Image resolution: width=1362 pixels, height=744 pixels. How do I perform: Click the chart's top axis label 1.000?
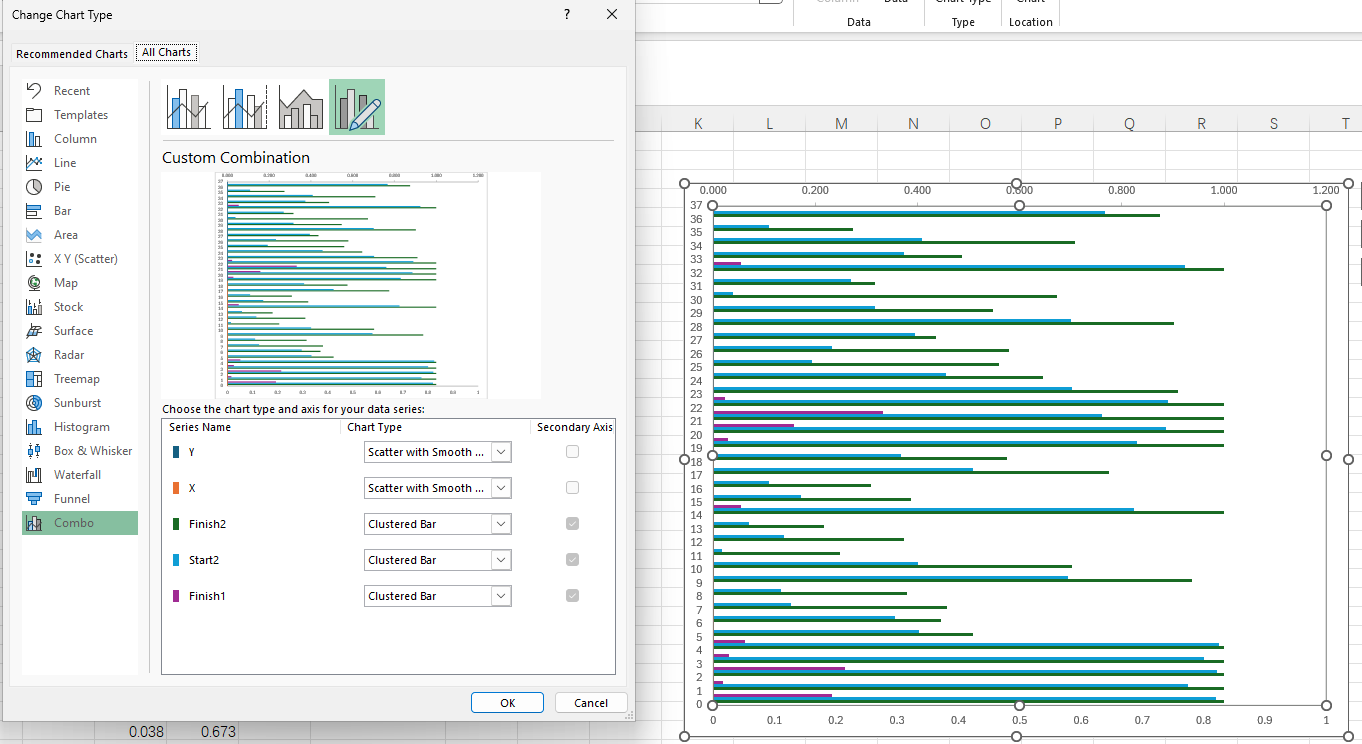[x=1223, y=190]
